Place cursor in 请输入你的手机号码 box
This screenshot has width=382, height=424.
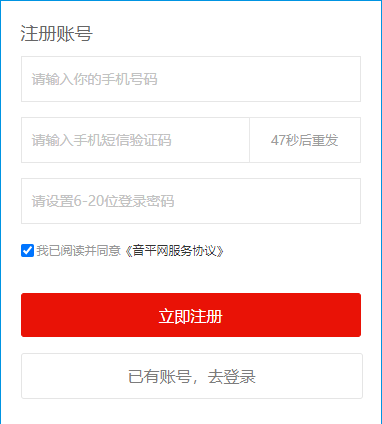191,79
